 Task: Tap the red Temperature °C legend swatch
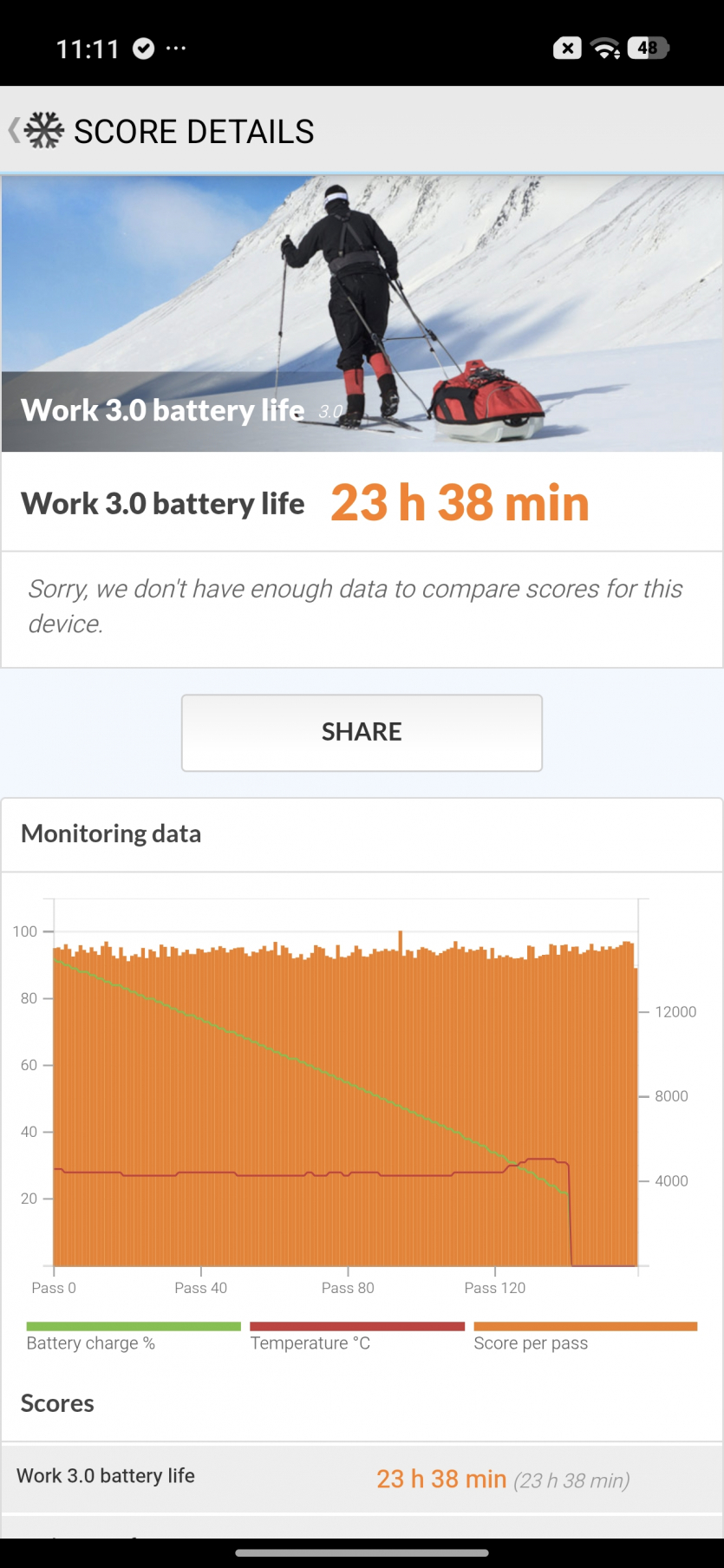point(357,1326)
